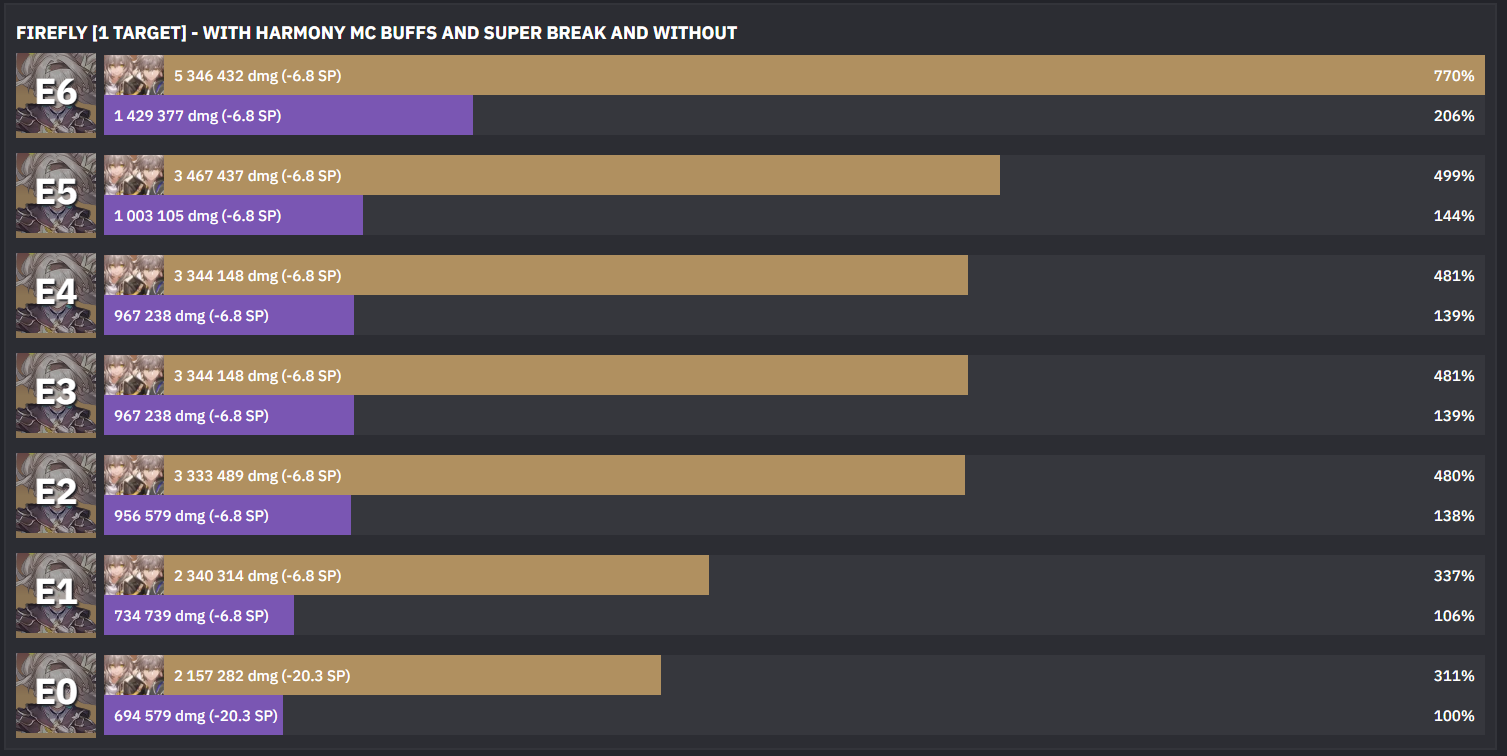1507x756 pixels.
Task: Click the Firefly [1 Target] chart title
Action: [377, 33]
